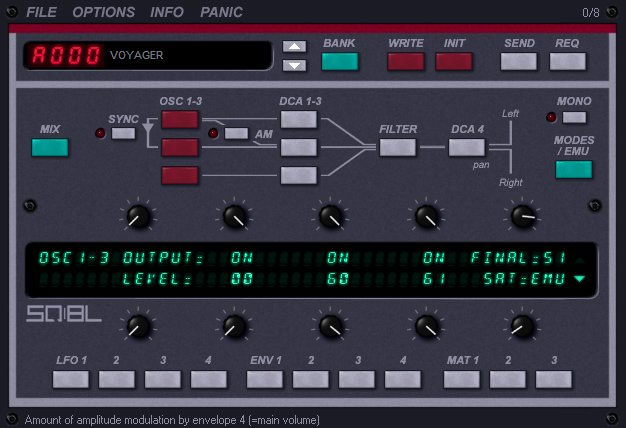Image resolution: width=626 pixels, height=428 pixels.
Task: Click the INIT button
Action: (454, 61)
